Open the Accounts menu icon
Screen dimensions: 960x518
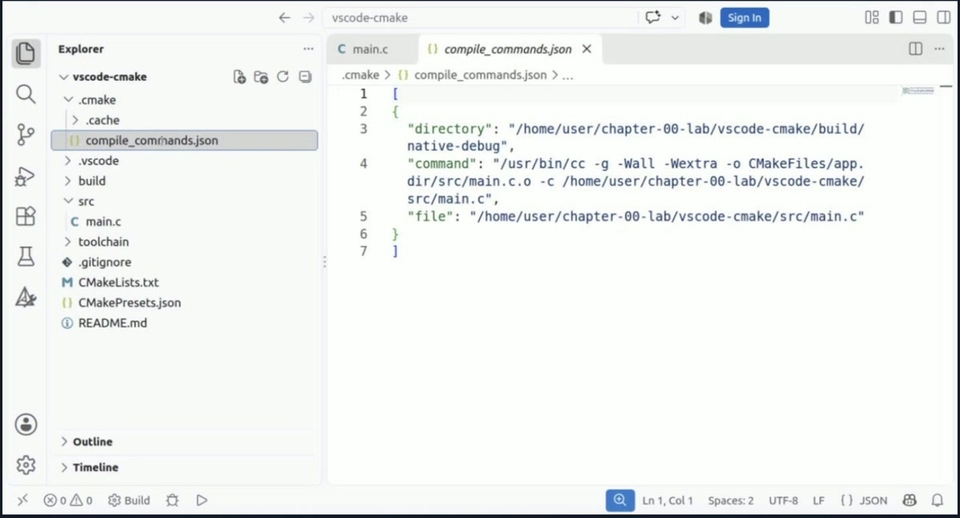[x=26, y=424]
